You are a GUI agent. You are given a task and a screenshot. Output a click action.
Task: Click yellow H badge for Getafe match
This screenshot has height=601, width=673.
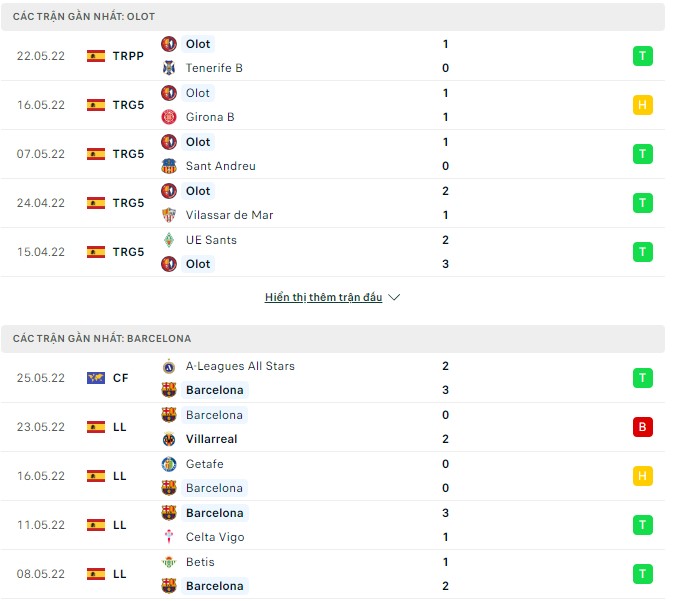click(642, 476)
